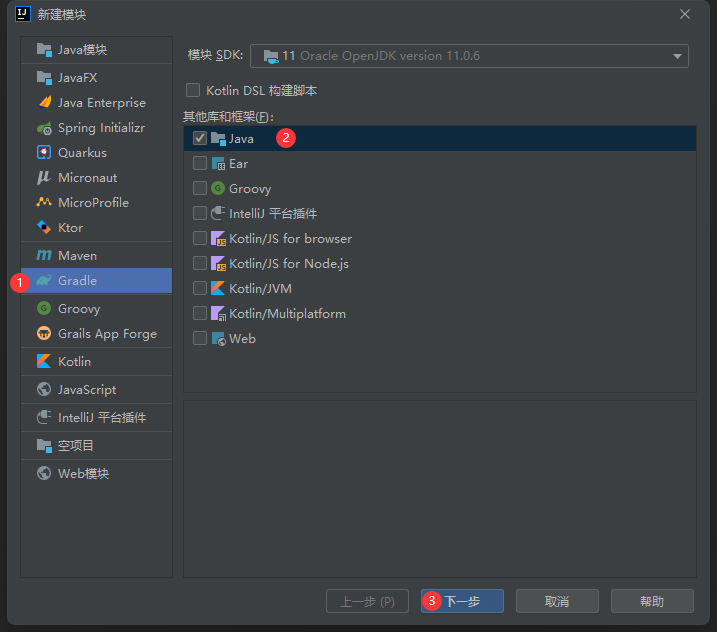
Task: Click the Web framework icon in list
Action: [x=218, y=338]
